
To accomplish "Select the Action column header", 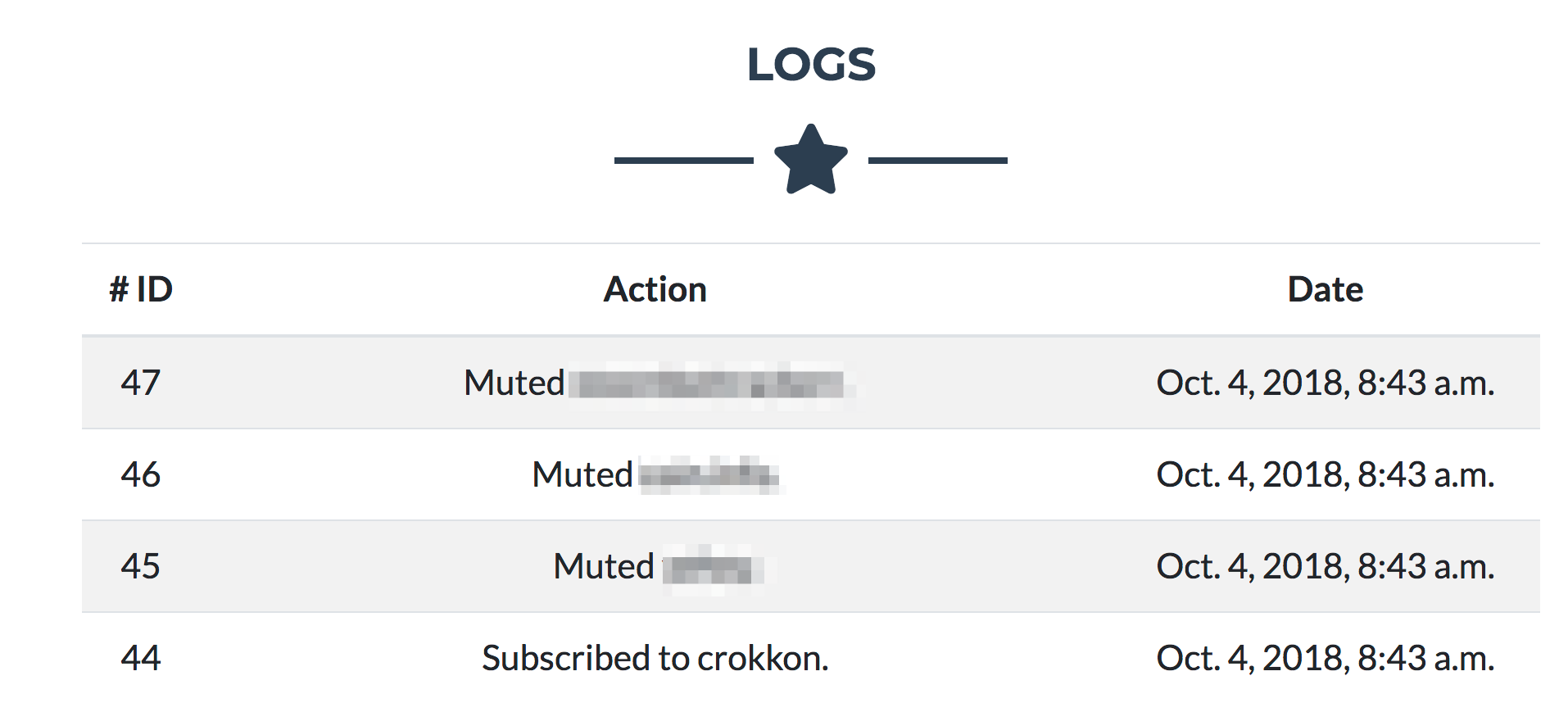I will click(655, 289).
